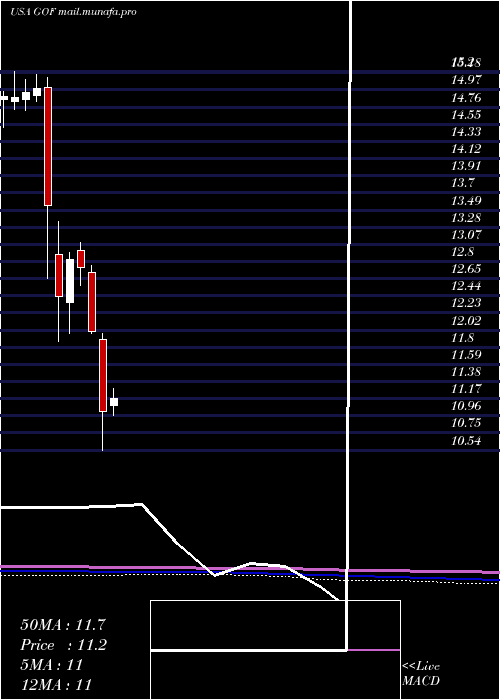
Task: Click the 10.75 price label
Action: tap(467, 423)
